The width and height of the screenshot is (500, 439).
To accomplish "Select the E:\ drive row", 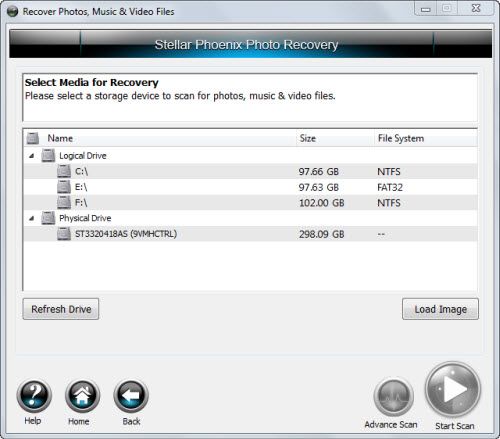I will (250, 187).
